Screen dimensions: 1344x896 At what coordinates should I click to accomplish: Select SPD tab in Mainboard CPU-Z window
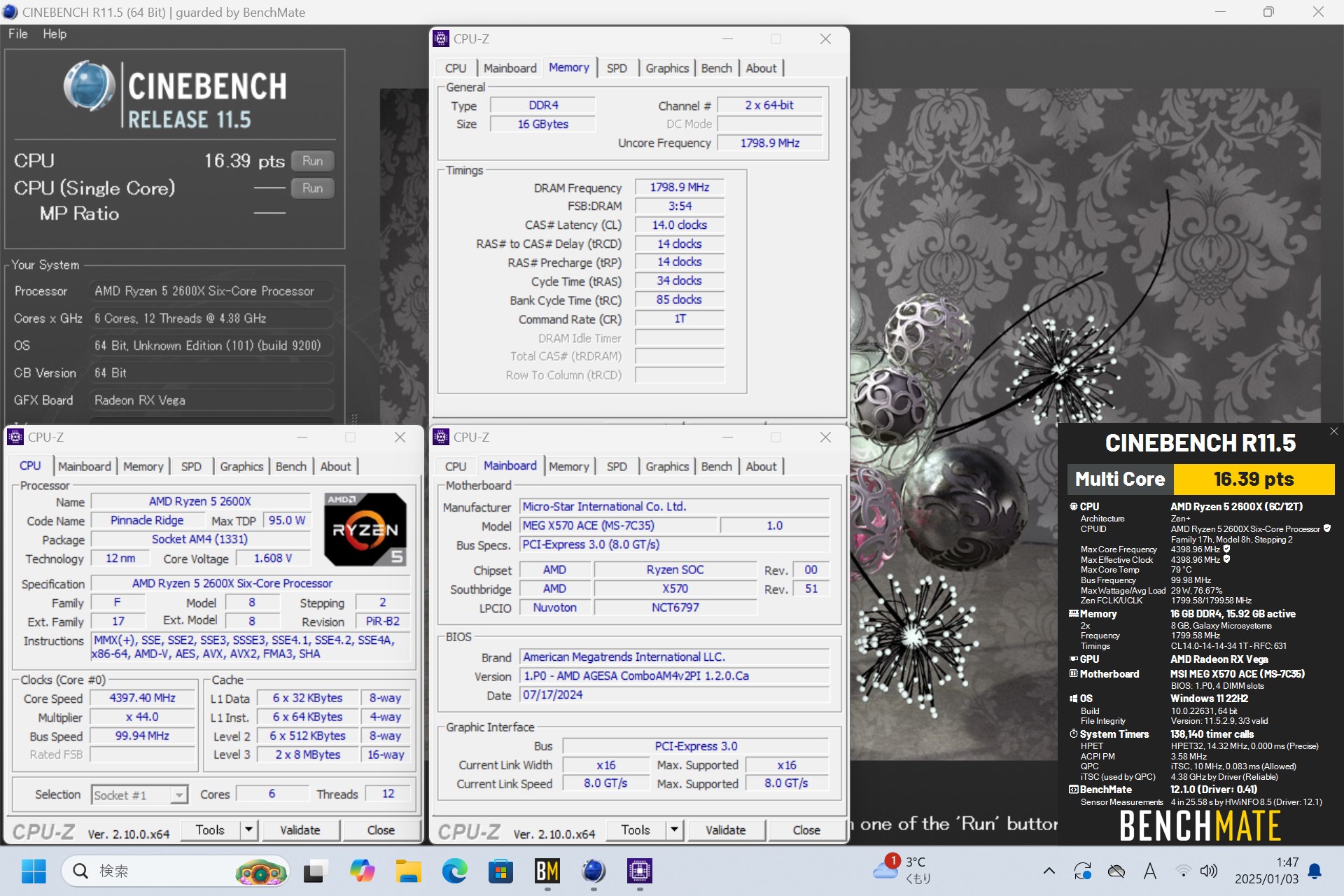point(617,466)
